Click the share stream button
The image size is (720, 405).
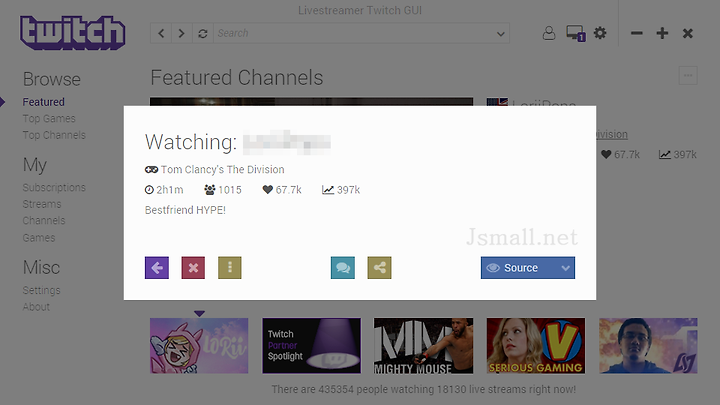[x=379, y=268]
